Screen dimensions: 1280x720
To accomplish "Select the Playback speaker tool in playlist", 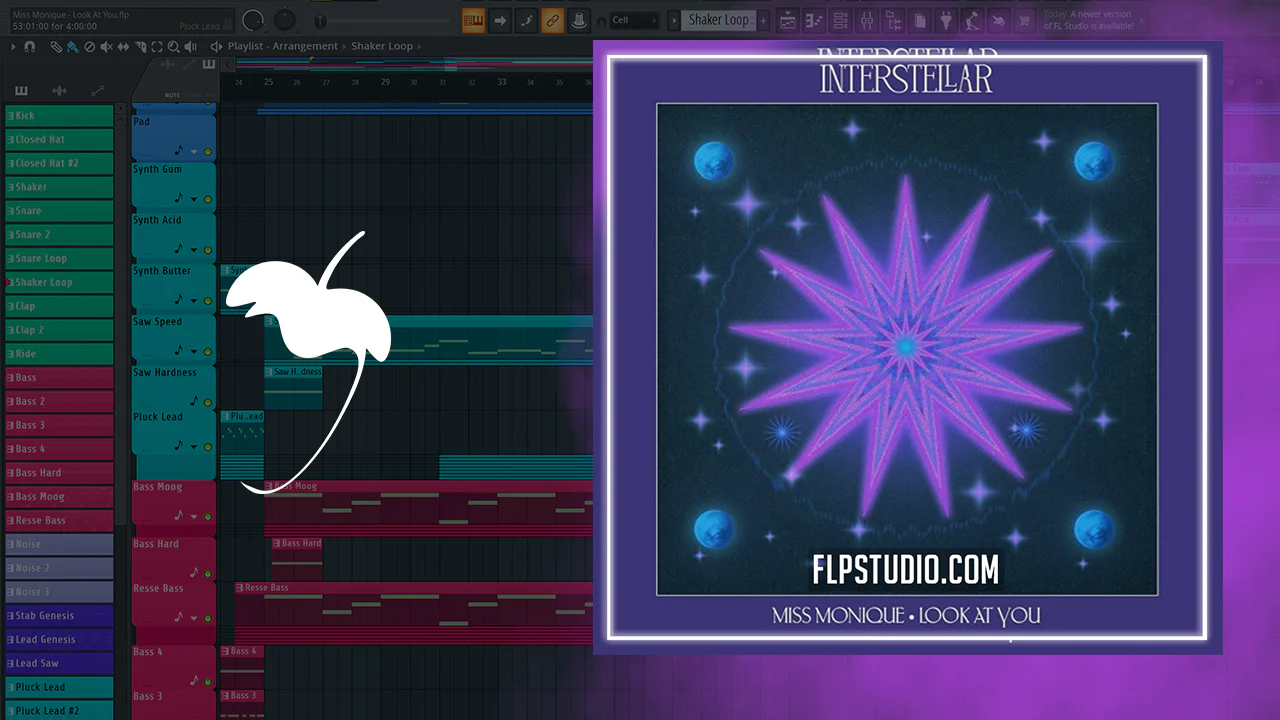I will click(x=191, y=46).
